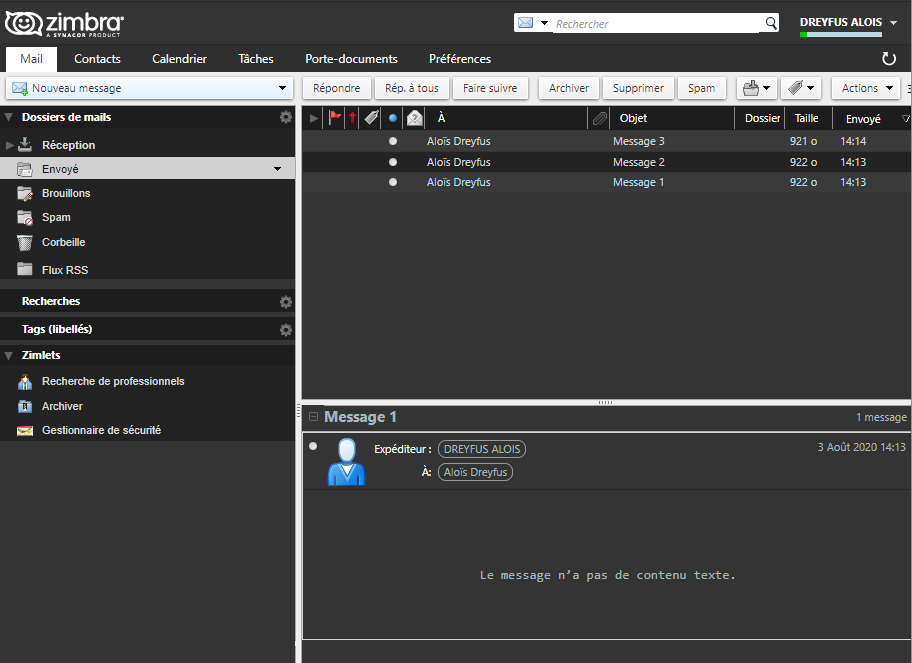
Task: Click the Dossiers de mails gear icon
Action: [286, 117]
